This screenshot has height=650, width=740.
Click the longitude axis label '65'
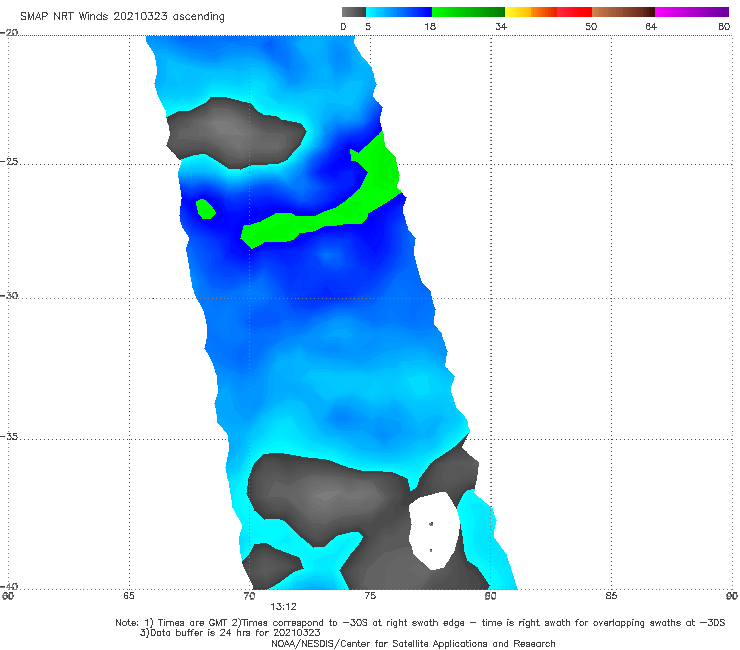click(x=129, y=596)
